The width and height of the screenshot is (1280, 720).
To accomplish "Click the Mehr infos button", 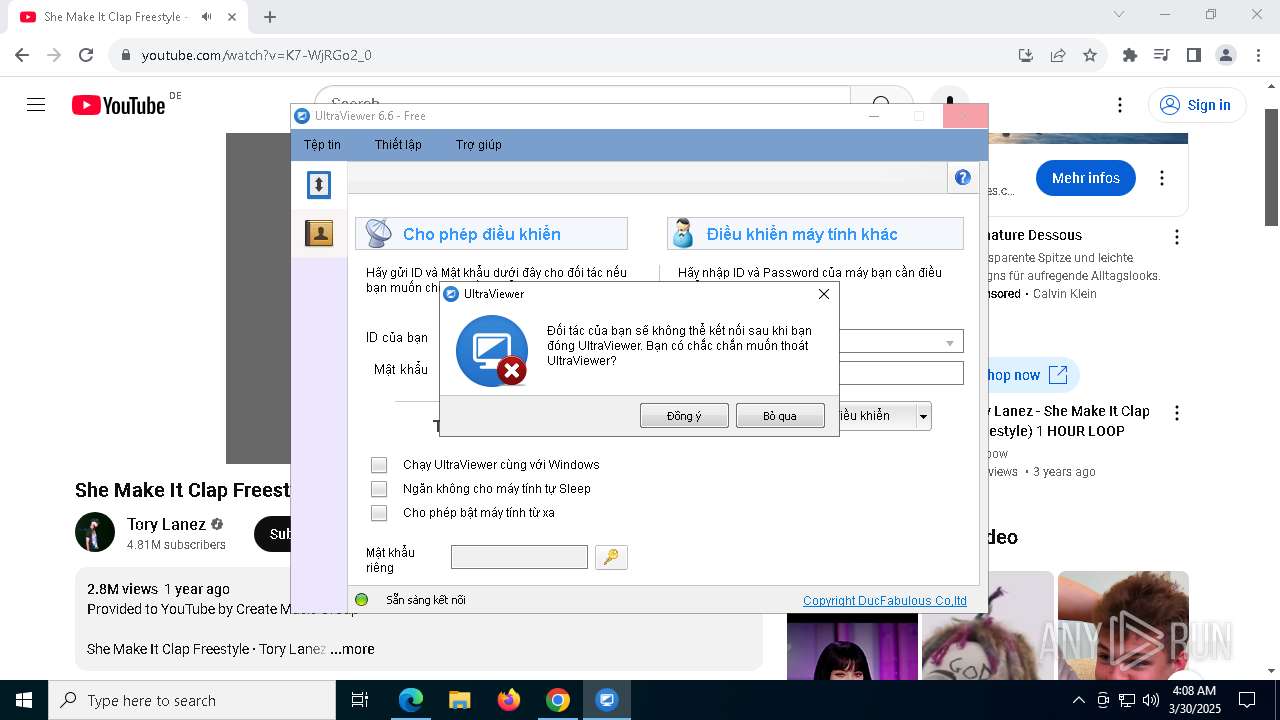I will pyautogui.click(x=1086, y=178).
